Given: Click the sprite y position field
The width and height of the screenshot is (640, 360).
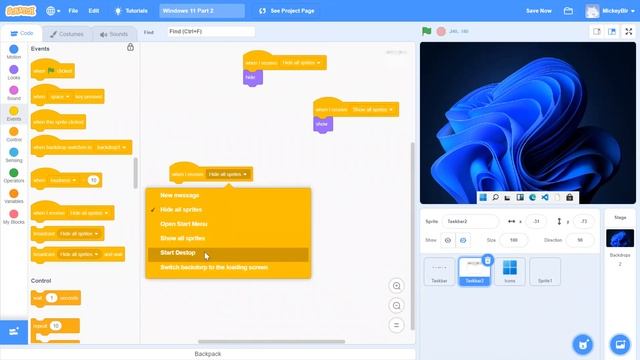Looking at the screenshot, I should pyautogui.click(x=584, y=222).
